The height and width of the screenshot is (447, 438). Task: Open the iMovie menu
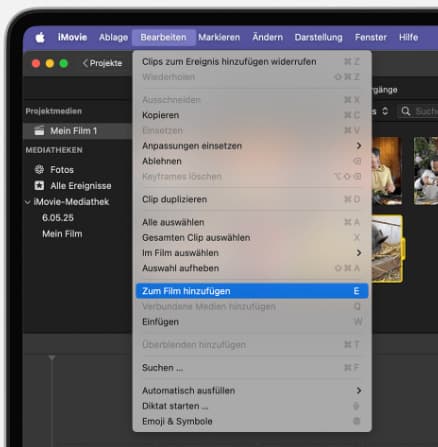click(x=72, y=37)
